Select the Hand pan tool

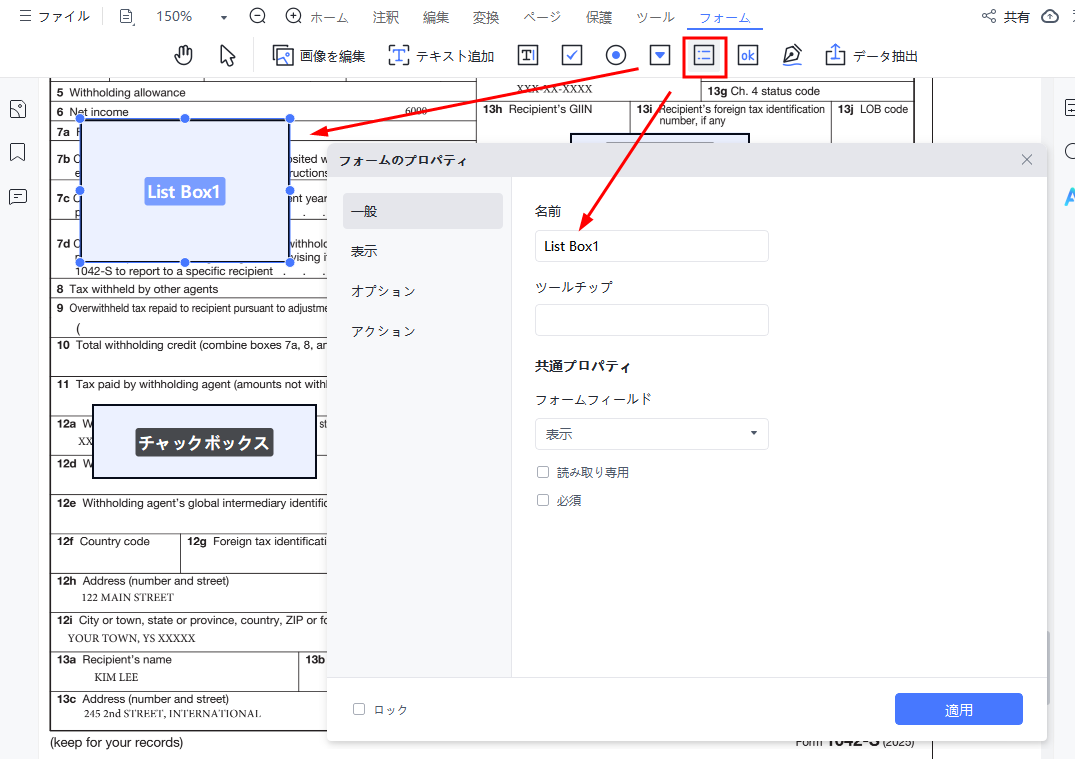[183, 55]
